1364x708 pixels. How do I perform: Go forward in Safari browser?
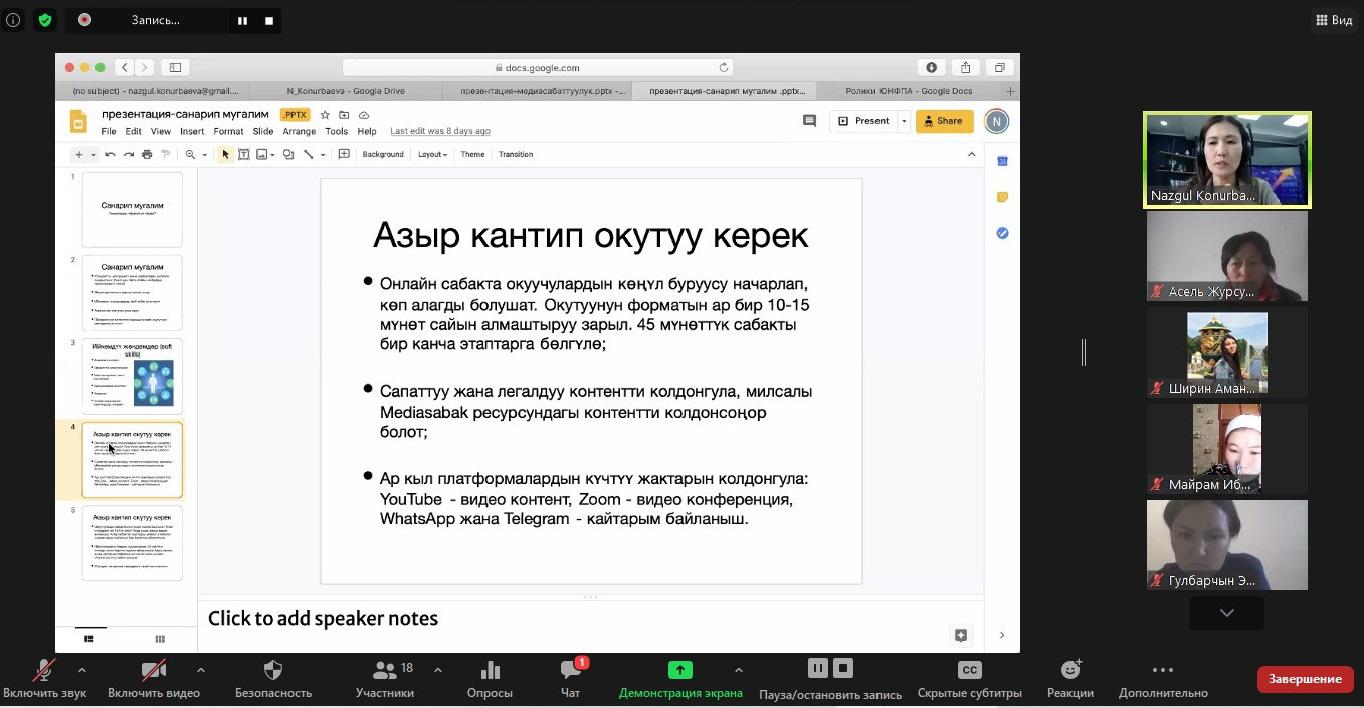[x=144, y=67]
